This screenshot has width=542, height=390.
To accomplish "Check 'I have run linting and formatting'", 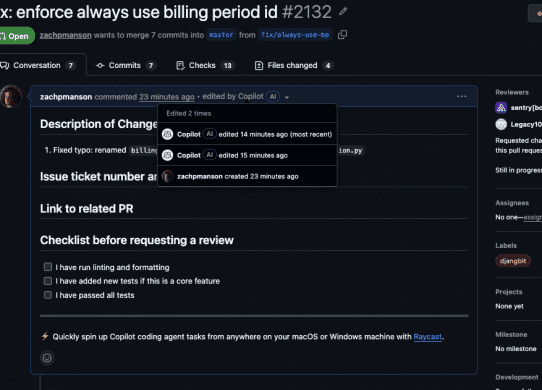I will [48, 267].
